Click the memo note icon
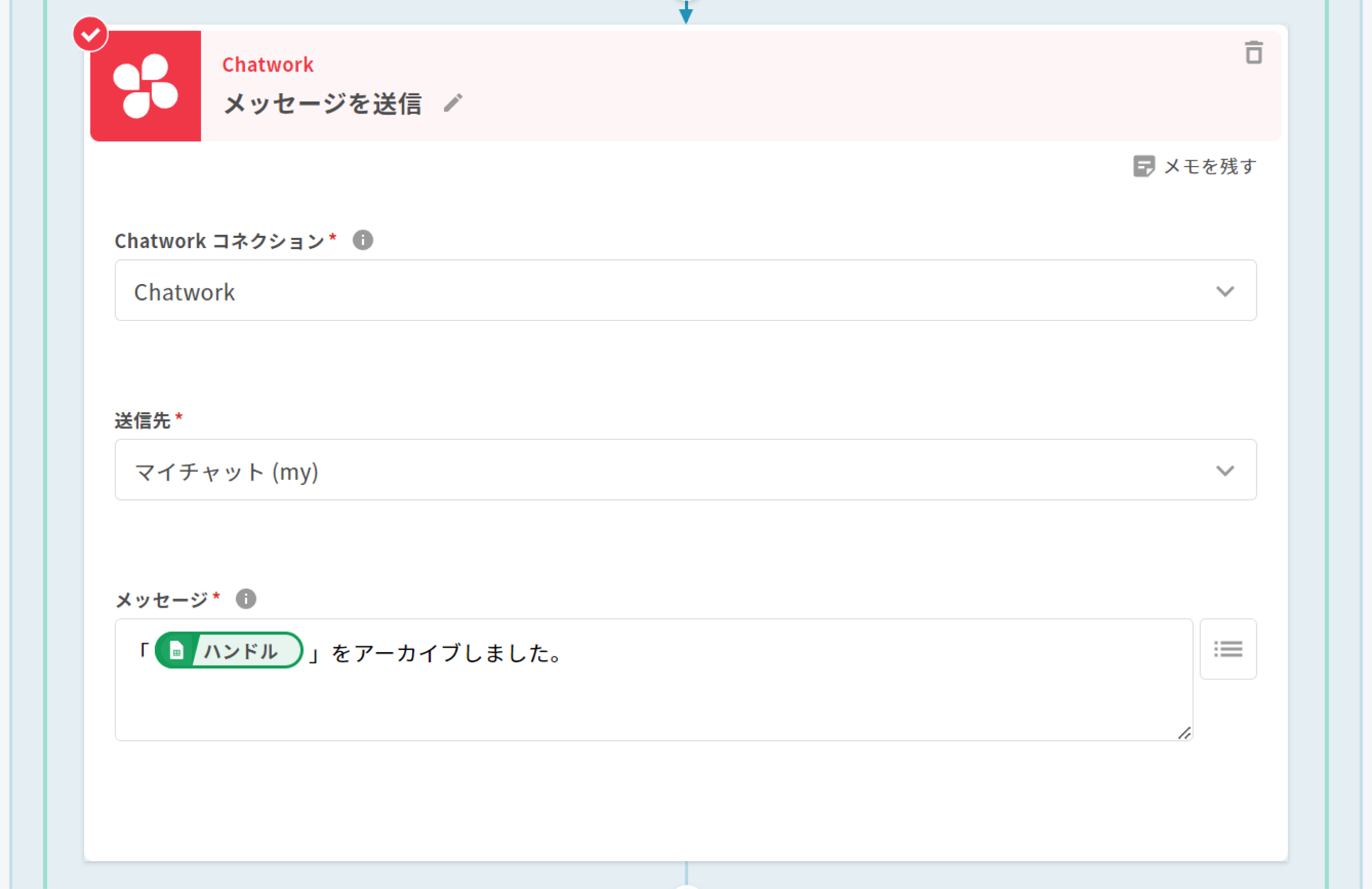1372x889 pixels. 1143,166
